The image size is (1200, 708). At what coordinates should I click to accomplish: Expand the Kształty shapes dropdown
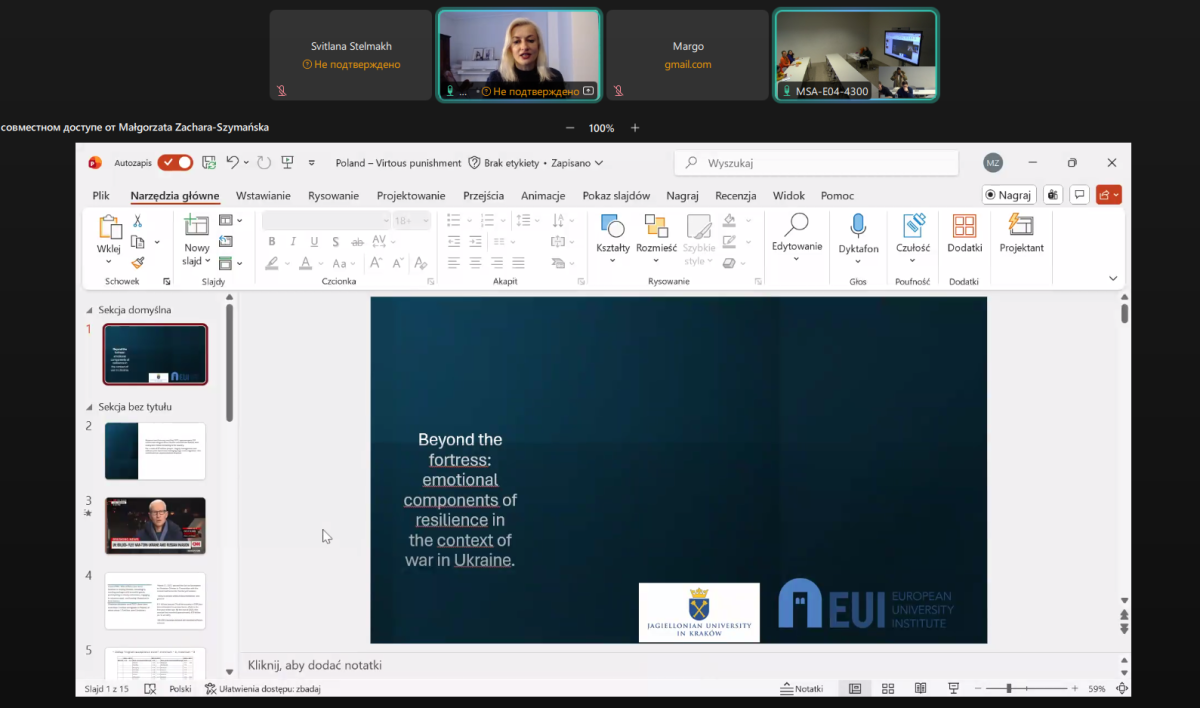point(612,261)
